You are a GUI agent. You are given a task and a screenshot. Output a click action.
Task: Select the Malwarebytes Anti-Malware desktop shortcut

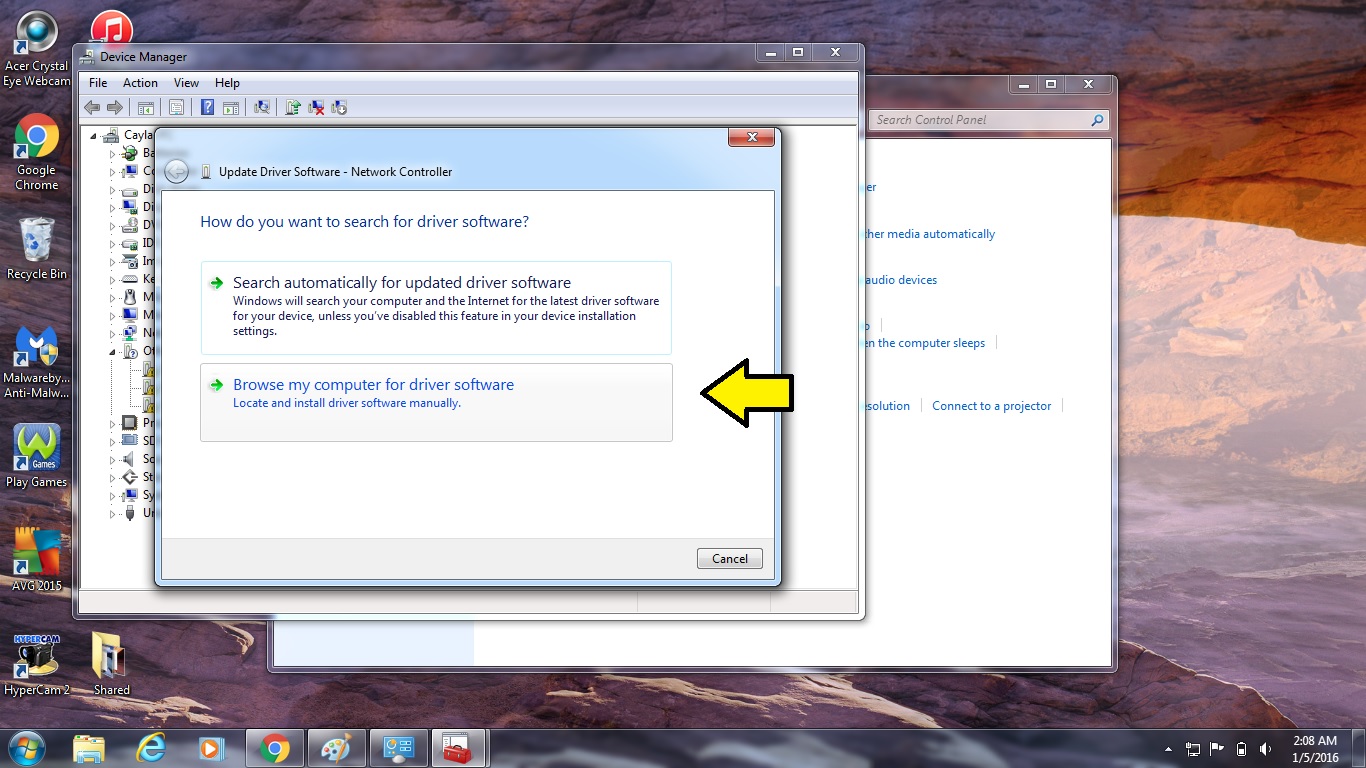(x=37, y=362)
